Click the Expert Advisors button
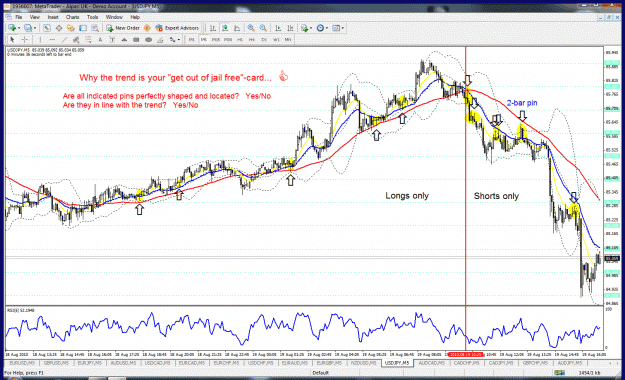 177,28
